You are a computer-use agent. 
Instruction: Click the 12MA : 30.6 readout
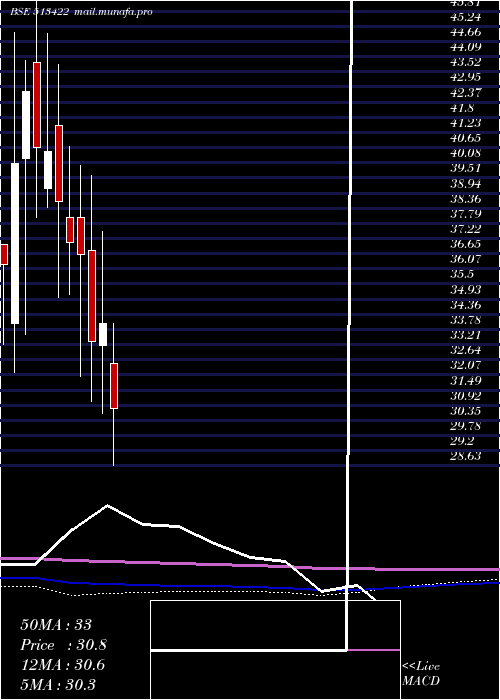(63, 665)
